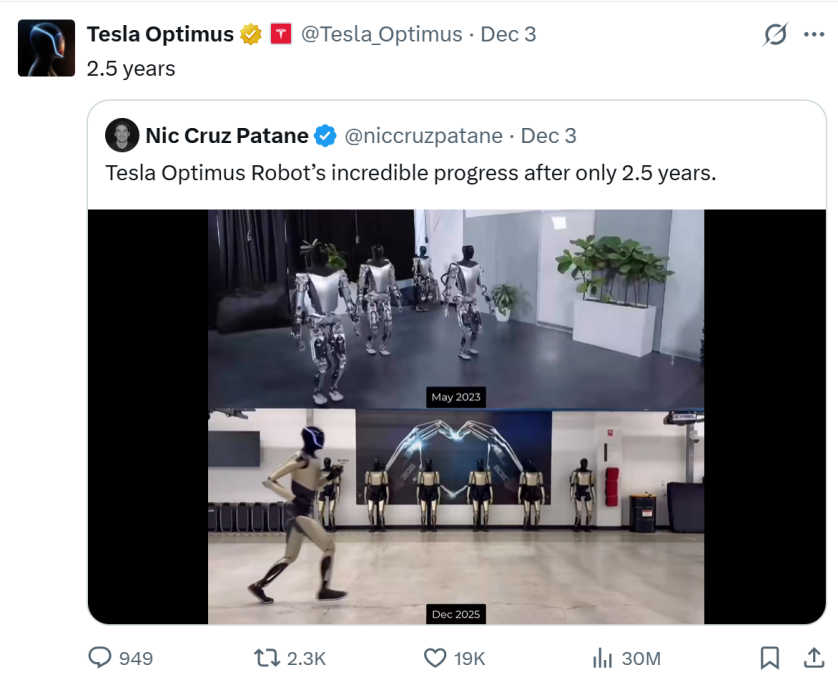Click Tesla Optimus gold verified badge
Screen dimensions: 838x685
(x=251, y=34)
